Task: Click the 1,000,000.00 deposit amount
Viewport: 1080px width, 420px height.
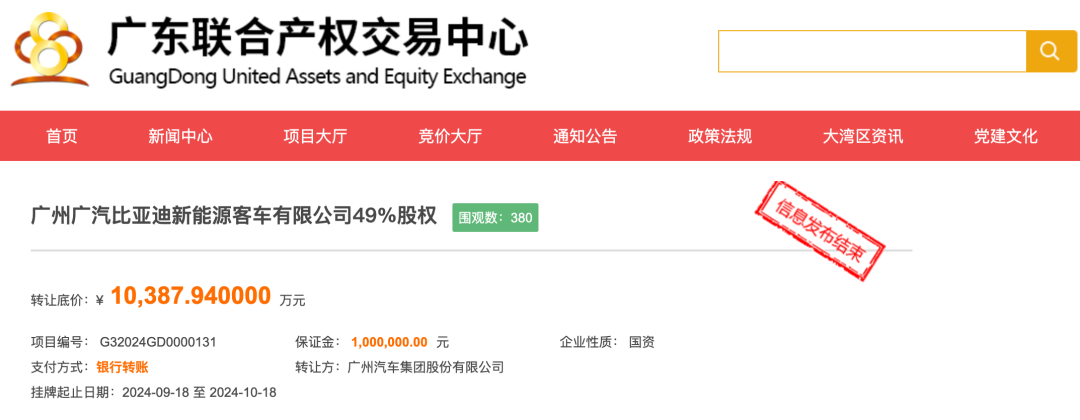Action: pos(389,342)
